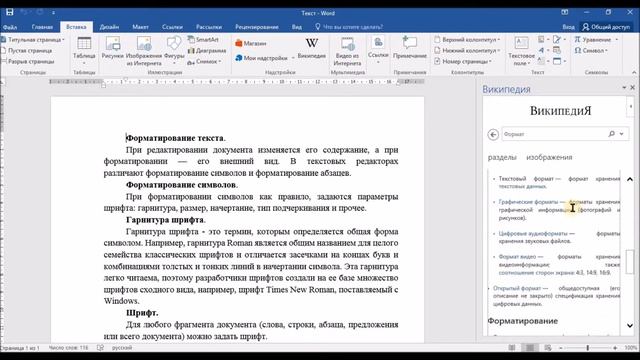This screenshot has height=360, width=640.
Task: Click the back arrow in Wikipedia pane
Action: point(493,134)
